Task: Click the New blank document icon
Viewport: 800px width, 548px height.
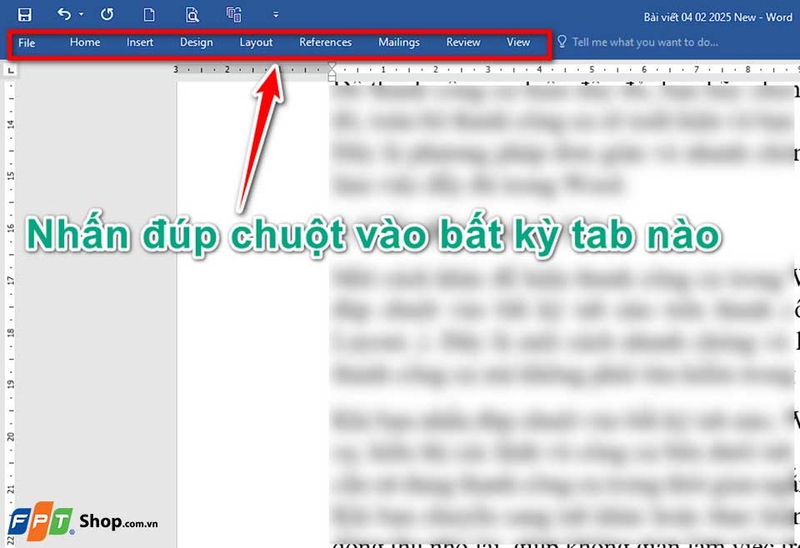Action: pyautogui.click(x=149, y=14)
